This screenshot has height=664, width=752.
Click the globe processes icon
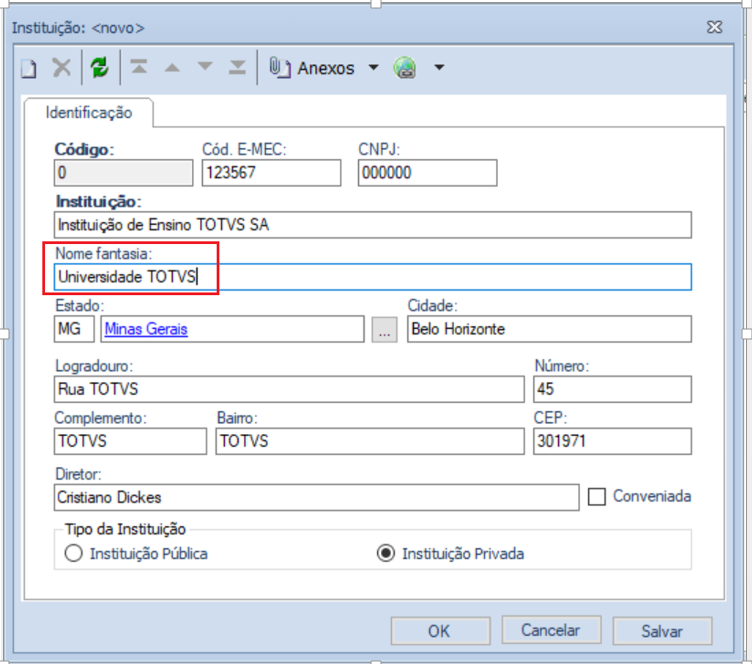point(405,68)
